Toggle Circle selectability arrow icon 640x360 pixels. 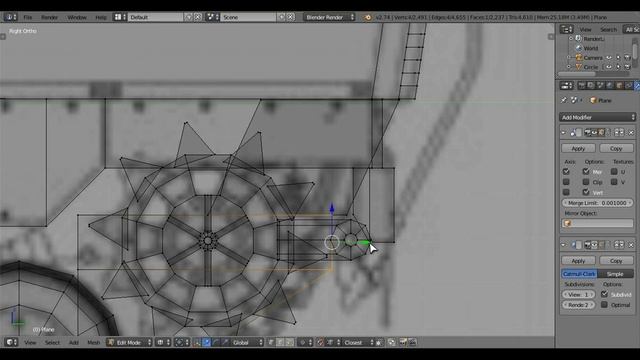(618, 67)
